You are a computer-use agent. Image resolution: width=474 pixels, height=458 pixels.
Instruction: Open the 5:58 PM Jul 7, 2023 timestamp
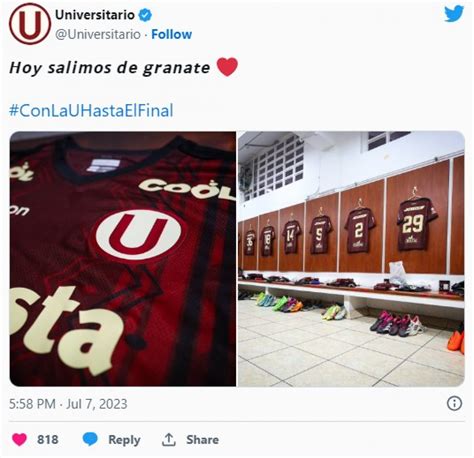click(x=68, y=404)
